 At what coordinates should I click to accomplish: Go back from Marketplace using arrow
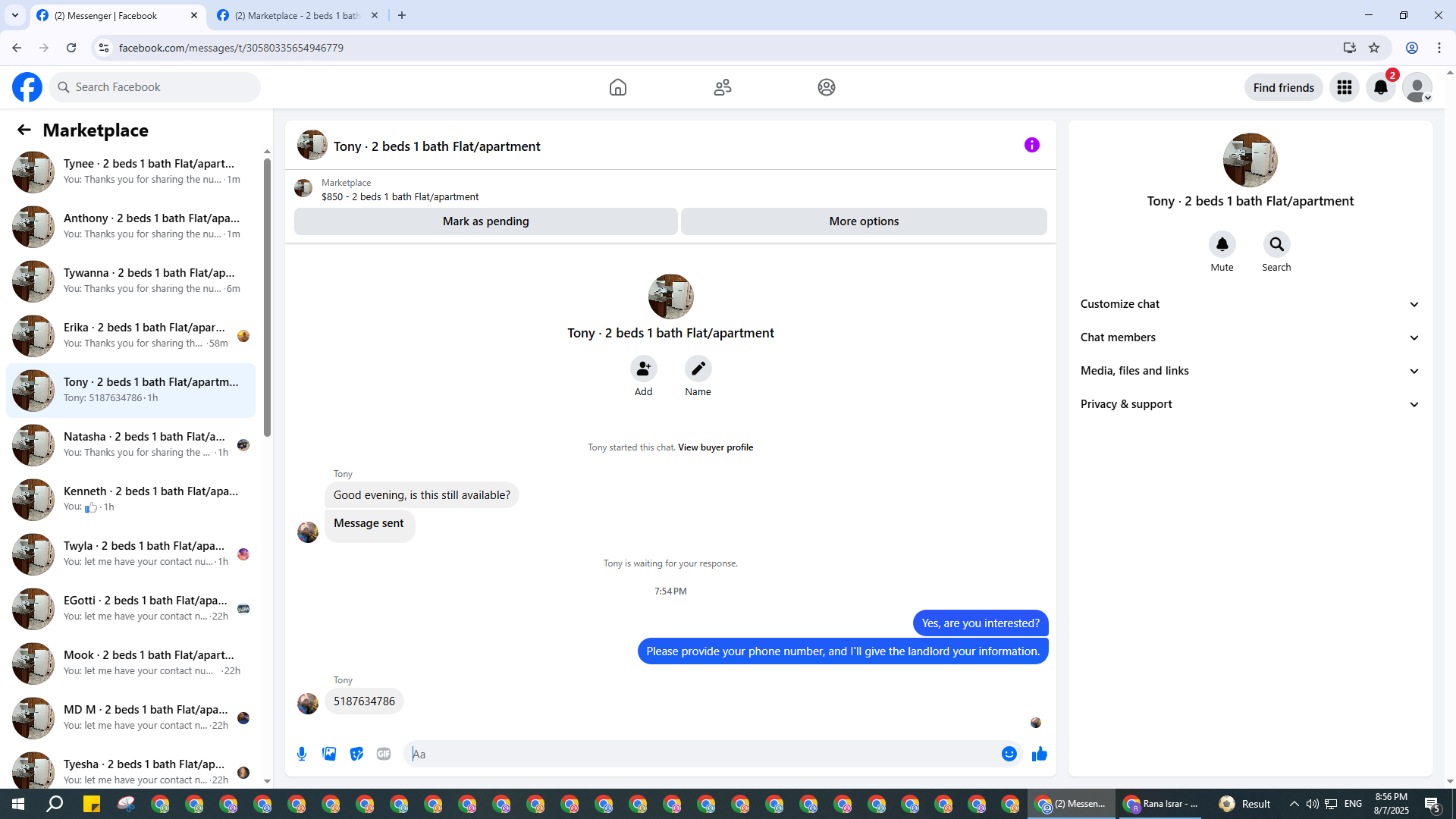tap(24, 130)
